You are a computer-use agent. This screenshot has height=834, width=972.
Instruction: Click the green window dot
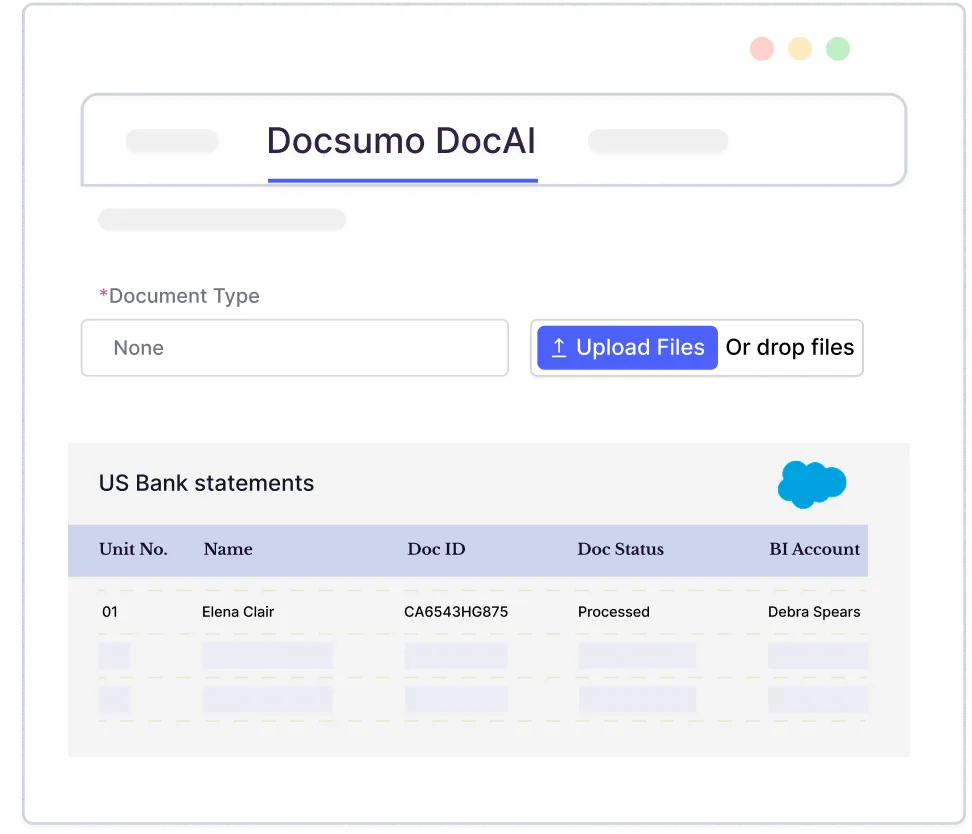click(838, 49)
